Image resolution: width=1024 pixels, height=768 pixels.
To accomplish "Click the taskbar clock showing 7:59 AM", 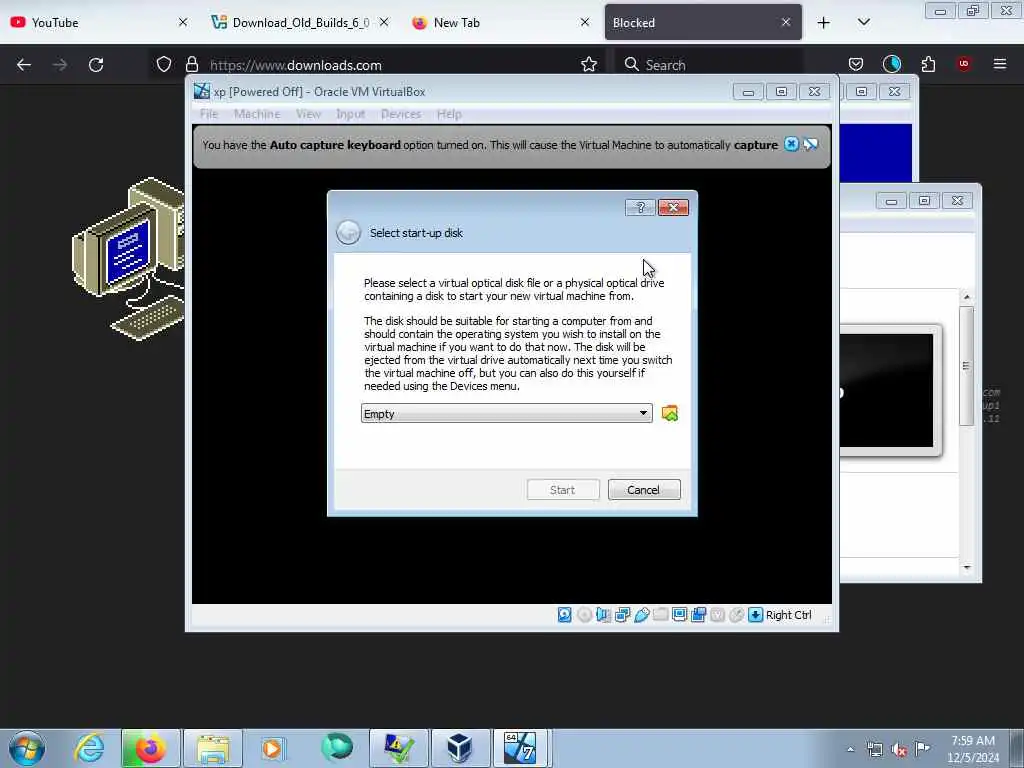I will coord(972,749).
